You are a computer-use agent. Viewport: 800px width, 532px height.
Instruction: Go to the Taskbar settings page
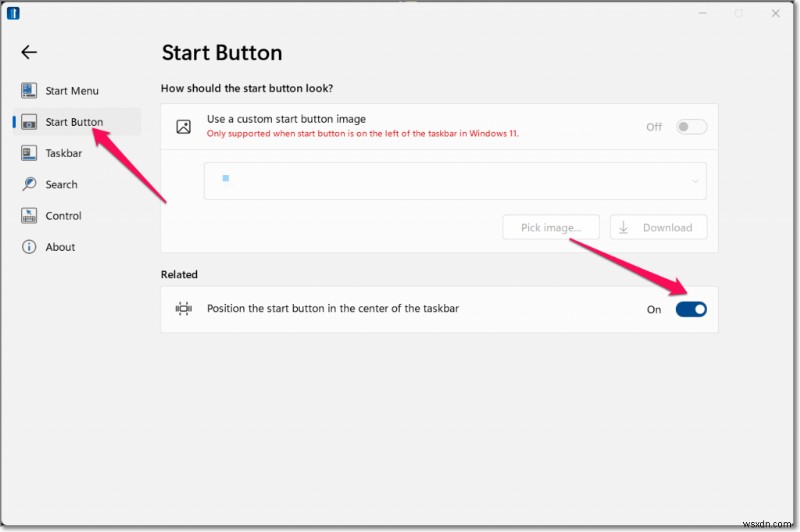64,153
